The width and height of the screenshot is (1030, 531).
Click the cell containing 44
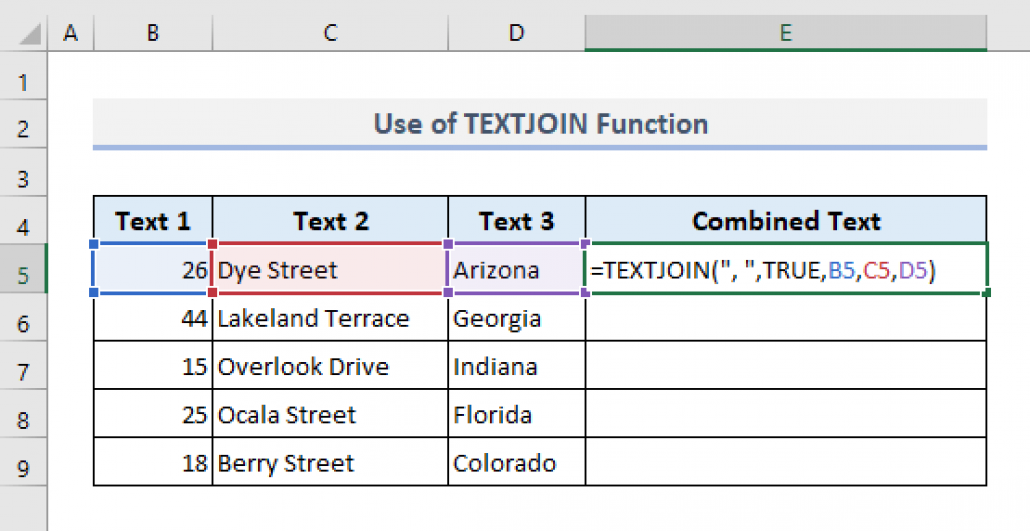pos(153,317)
